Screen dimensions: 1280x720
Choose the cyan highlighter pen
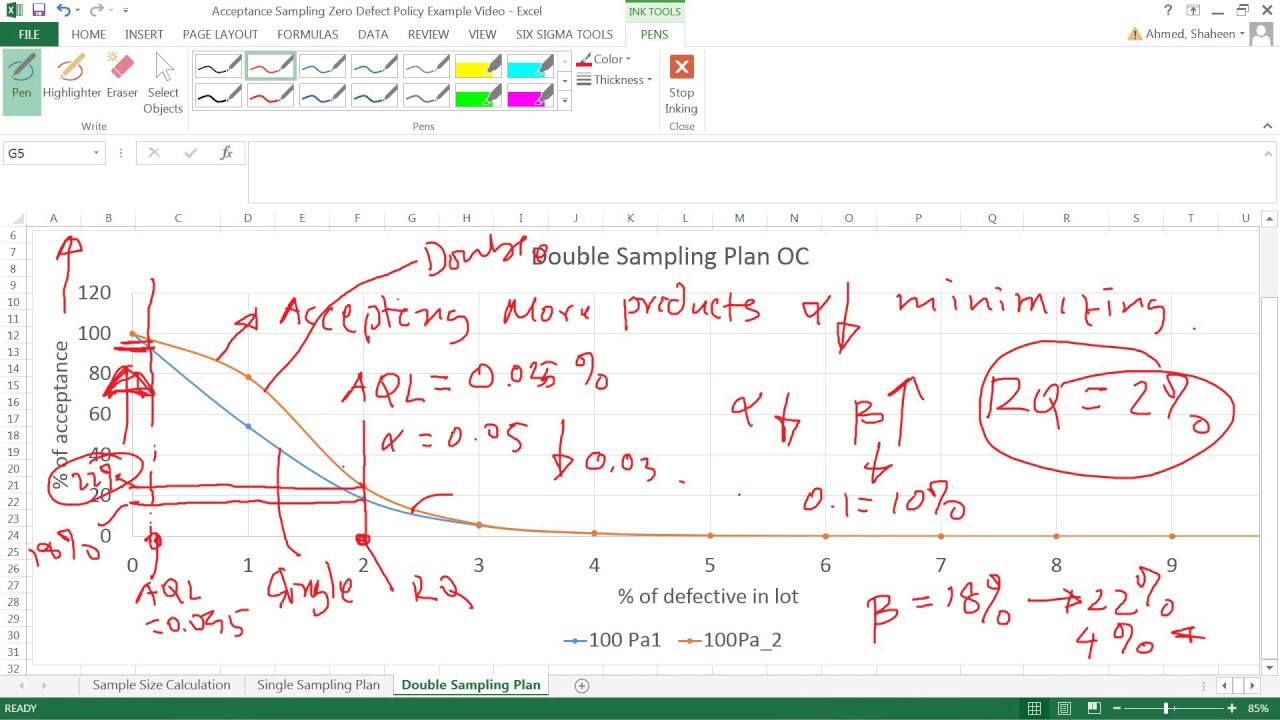(530, 67)
